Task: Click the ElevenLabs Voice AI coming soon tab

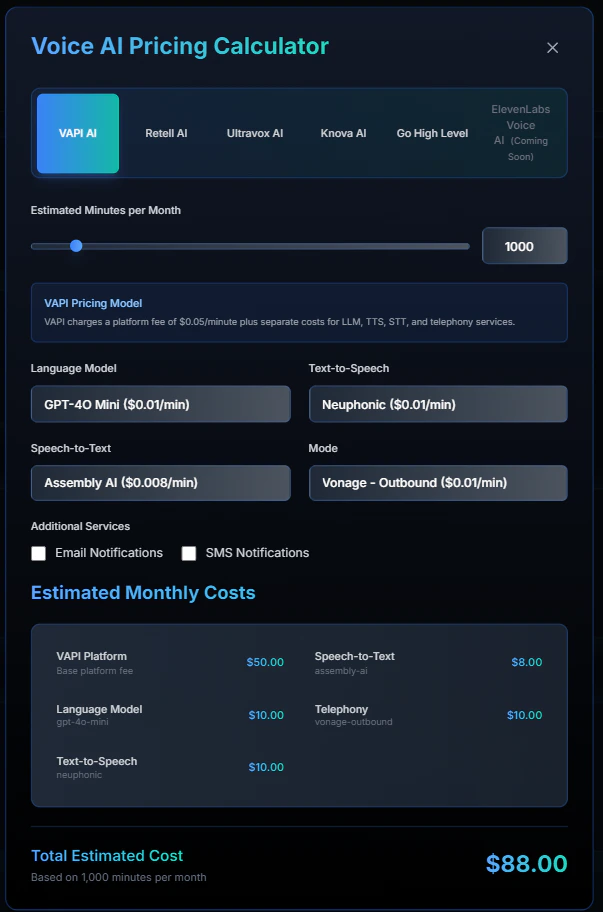Action: 521,132
